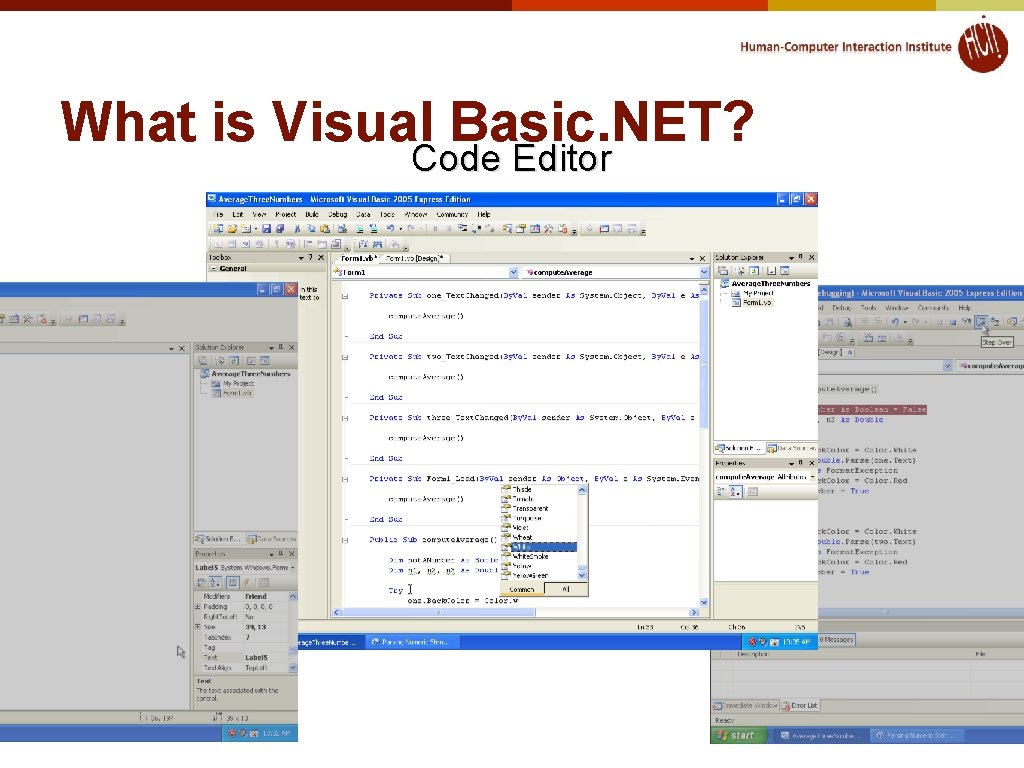Click the Open File folder icon in center toolbar

232,229
